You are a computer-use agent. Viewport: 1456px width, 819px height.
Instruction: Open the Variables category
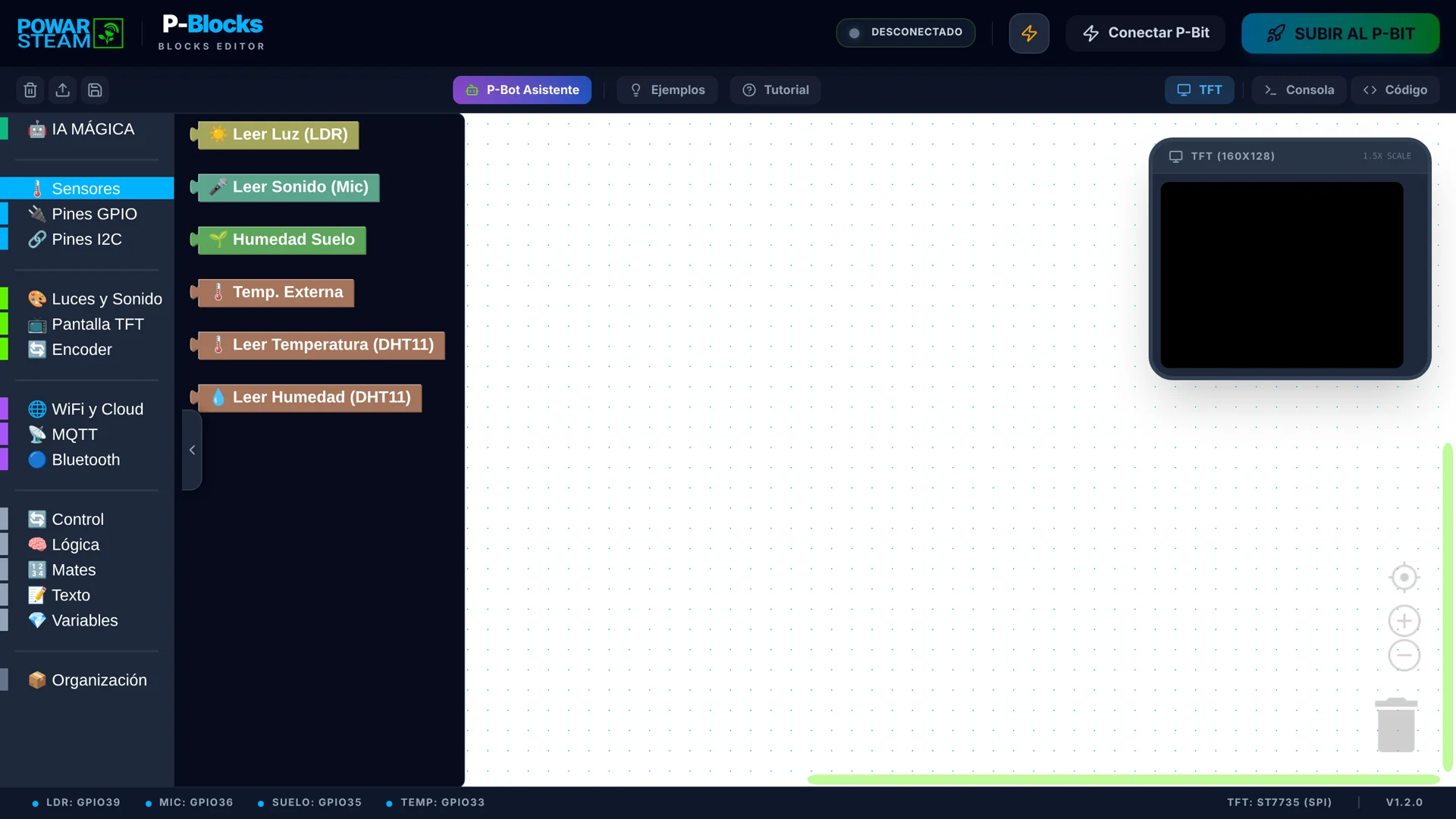coord(87,621)
